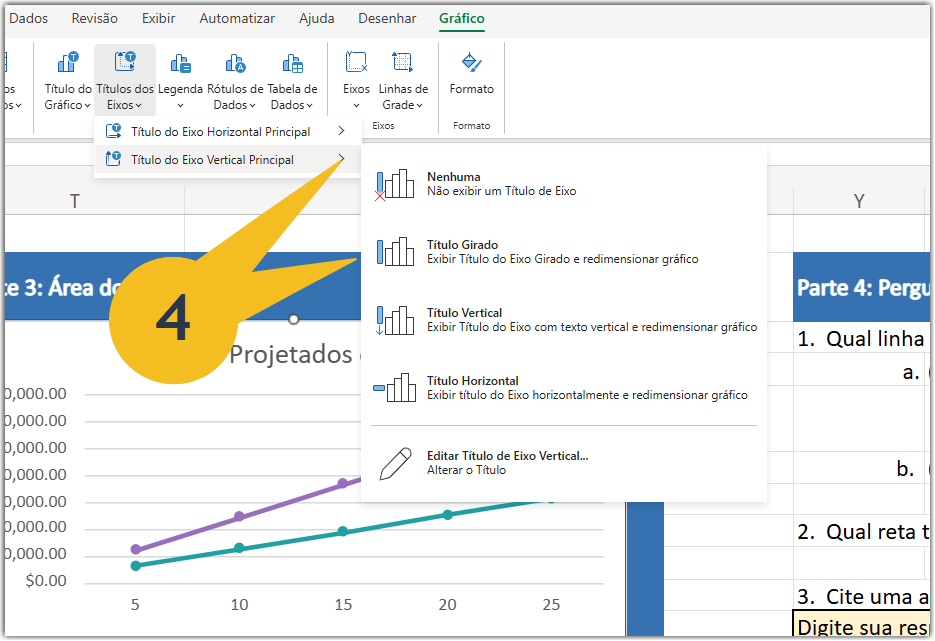The width and height of the screenshot is (935, 641).
Task: Click the $0.00 axis label
Action: (x=46, y=581)
